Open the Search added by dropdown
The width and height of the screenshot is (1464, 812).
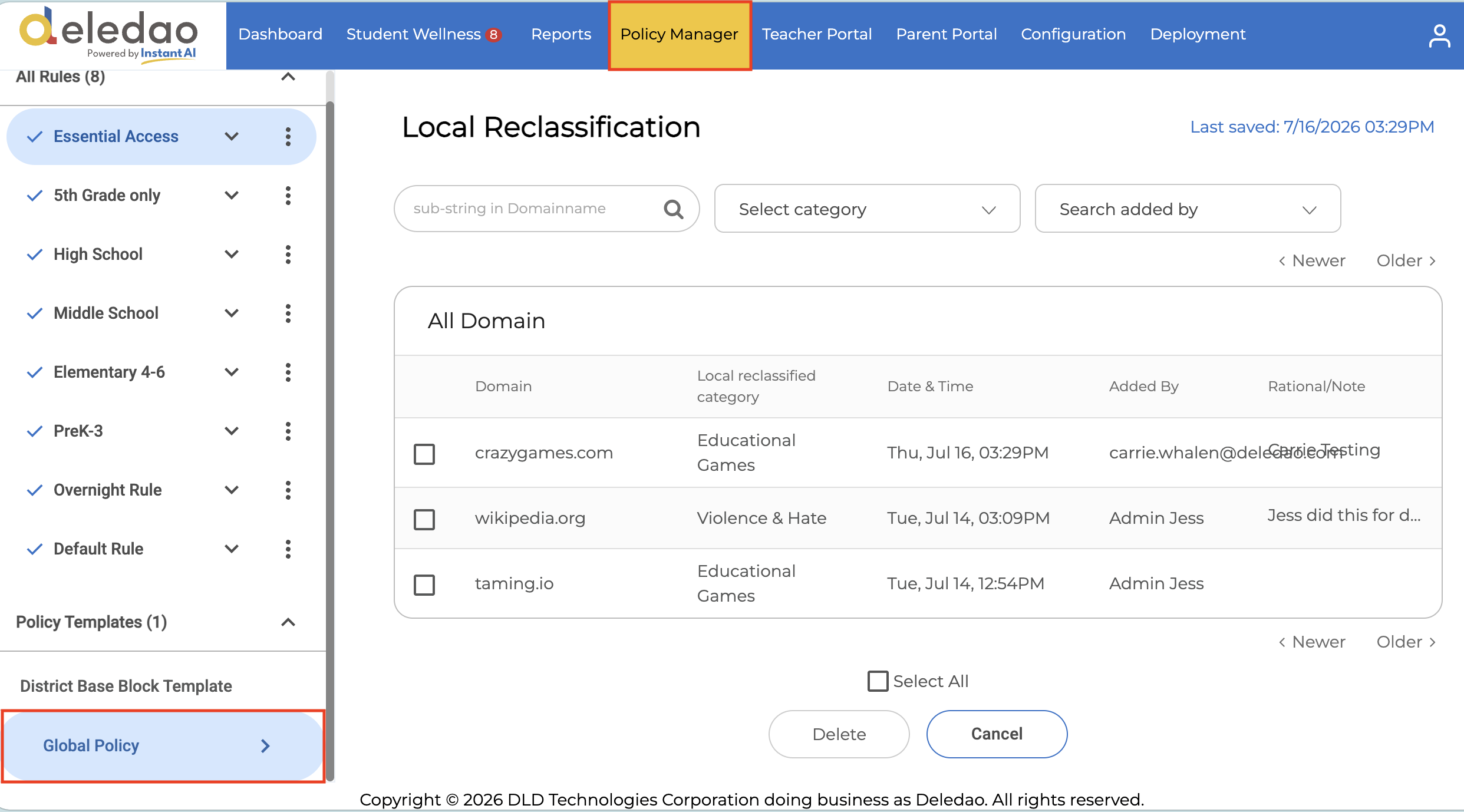point(1188,209)
